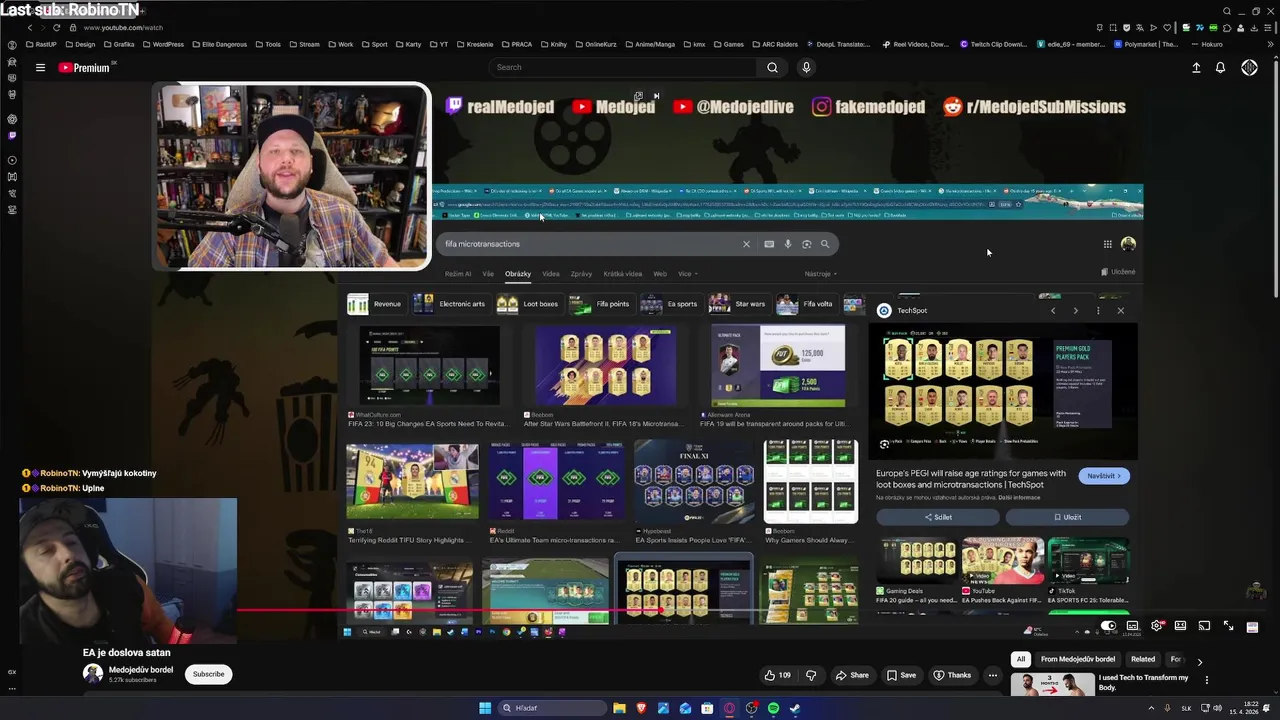Open the Sport bookmarks folder
The width and height of the screenshot is (1280, 720).
click(374, 44)
